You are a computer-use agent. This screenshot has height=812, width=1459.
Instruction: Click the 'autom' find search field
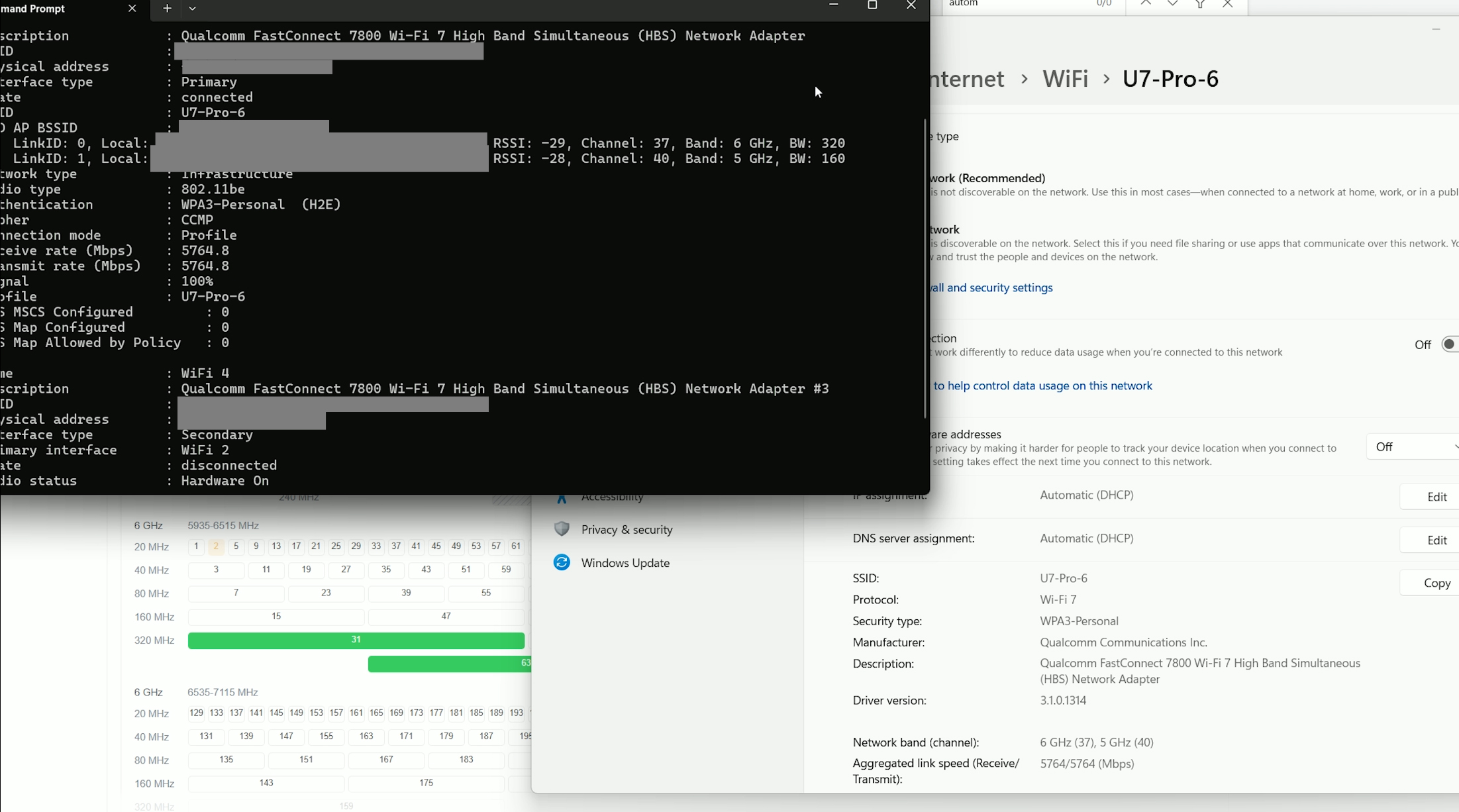click(x=1020, y=4)
